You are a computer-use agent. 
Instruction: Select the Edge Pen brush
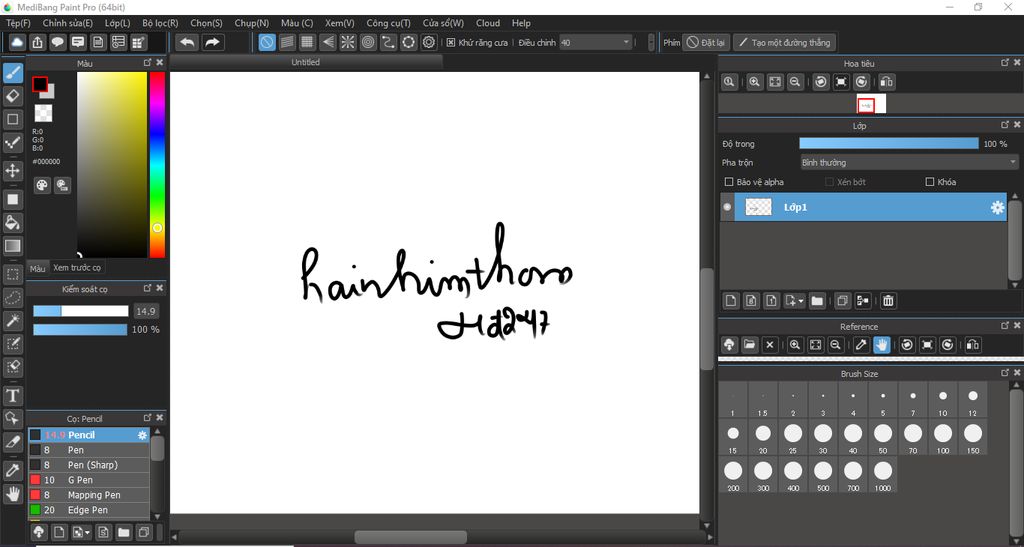pyautogui.click(x=89, y=510)
